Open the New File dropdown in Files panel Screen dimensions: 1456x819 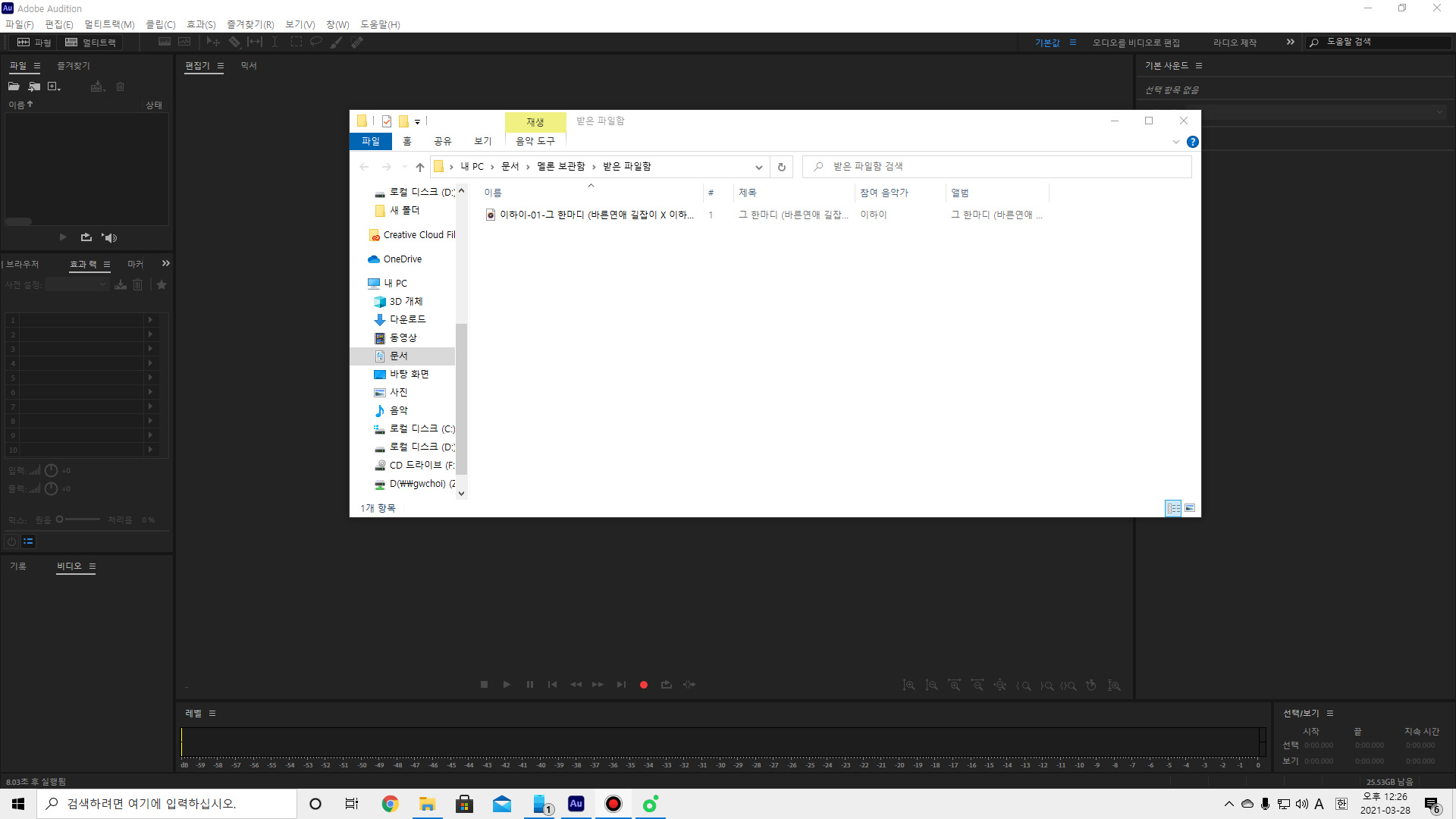coord(54,86)
